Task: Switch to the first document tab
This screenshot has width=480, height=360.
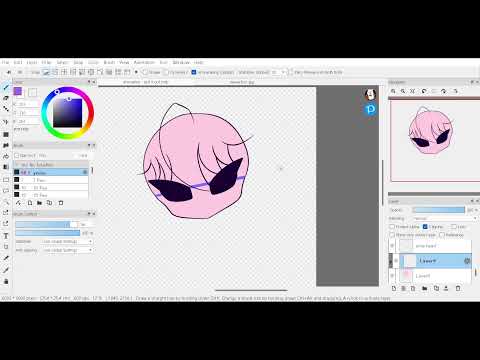Action: (145, 82)
